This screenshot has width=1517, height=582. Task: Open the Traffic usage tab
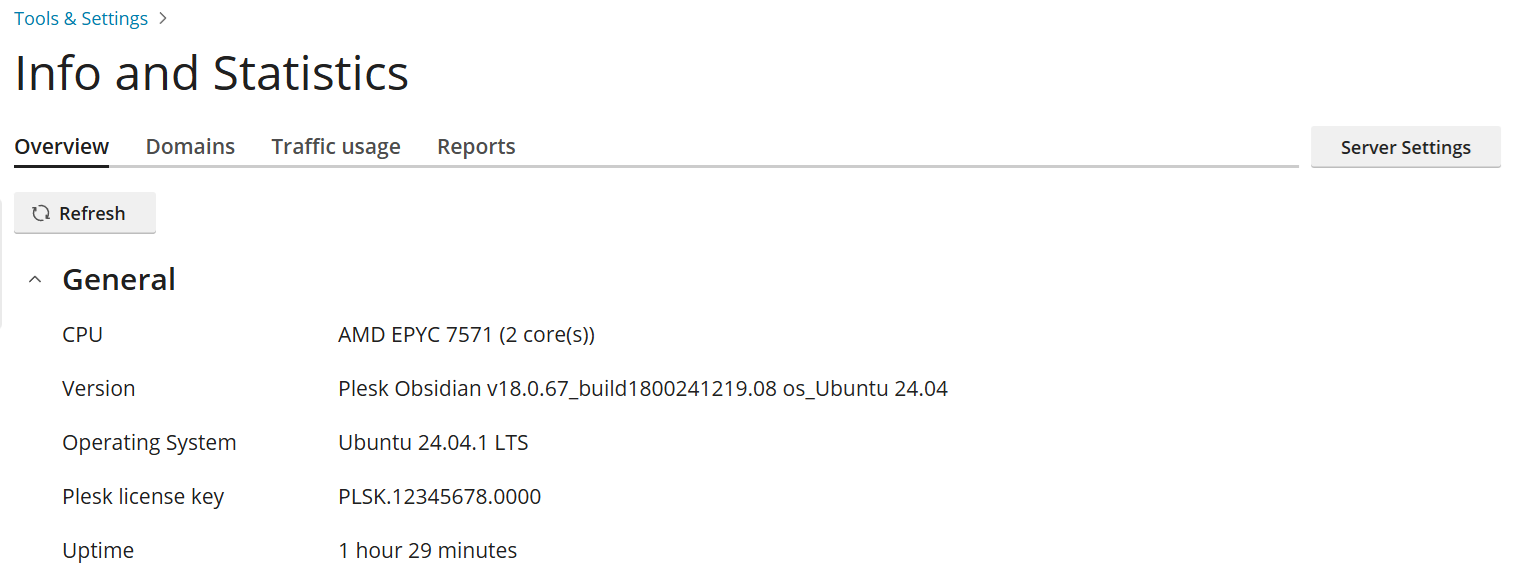point(336,147)
